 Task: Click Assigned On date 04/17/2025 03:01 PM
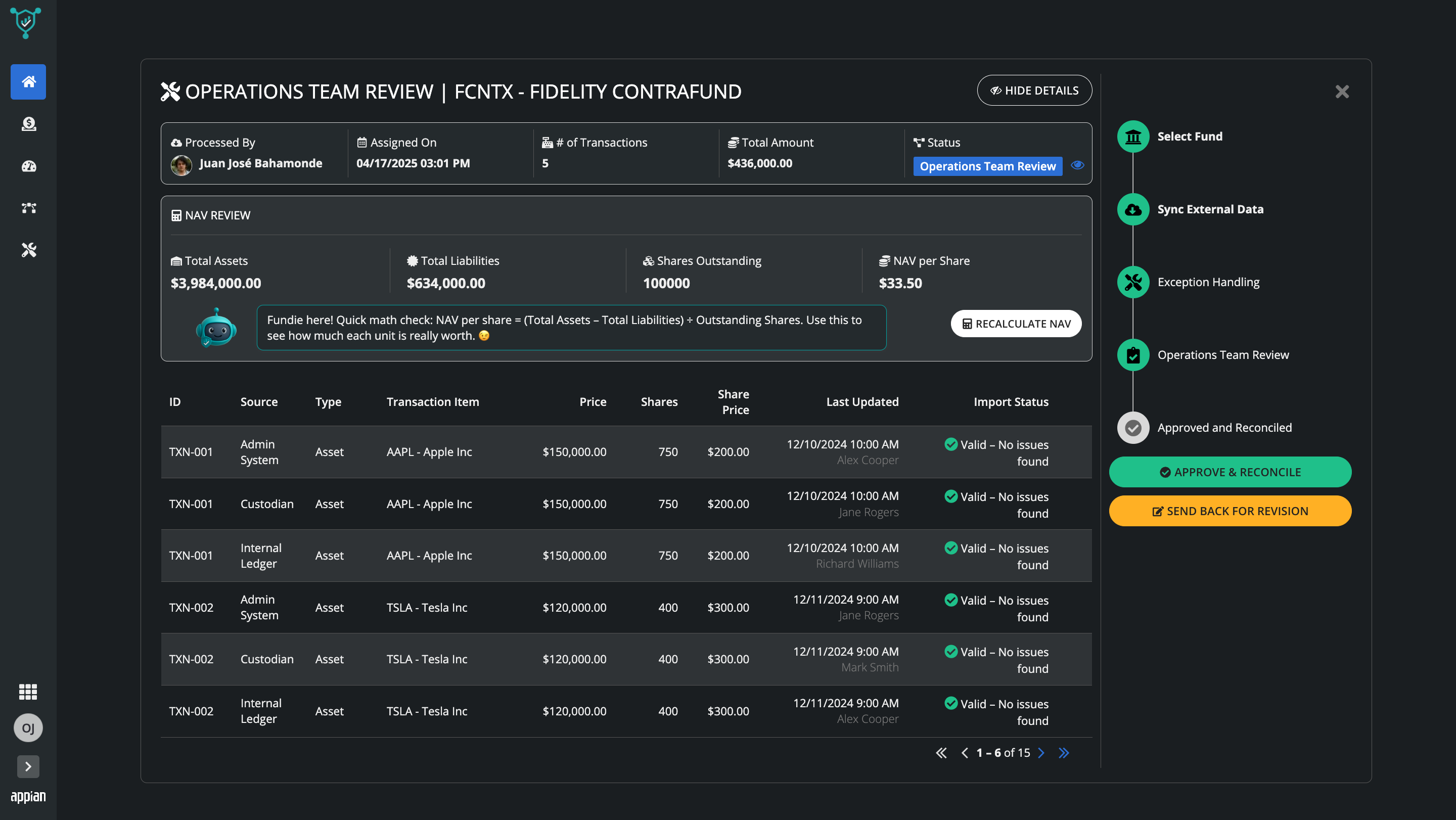413,163
